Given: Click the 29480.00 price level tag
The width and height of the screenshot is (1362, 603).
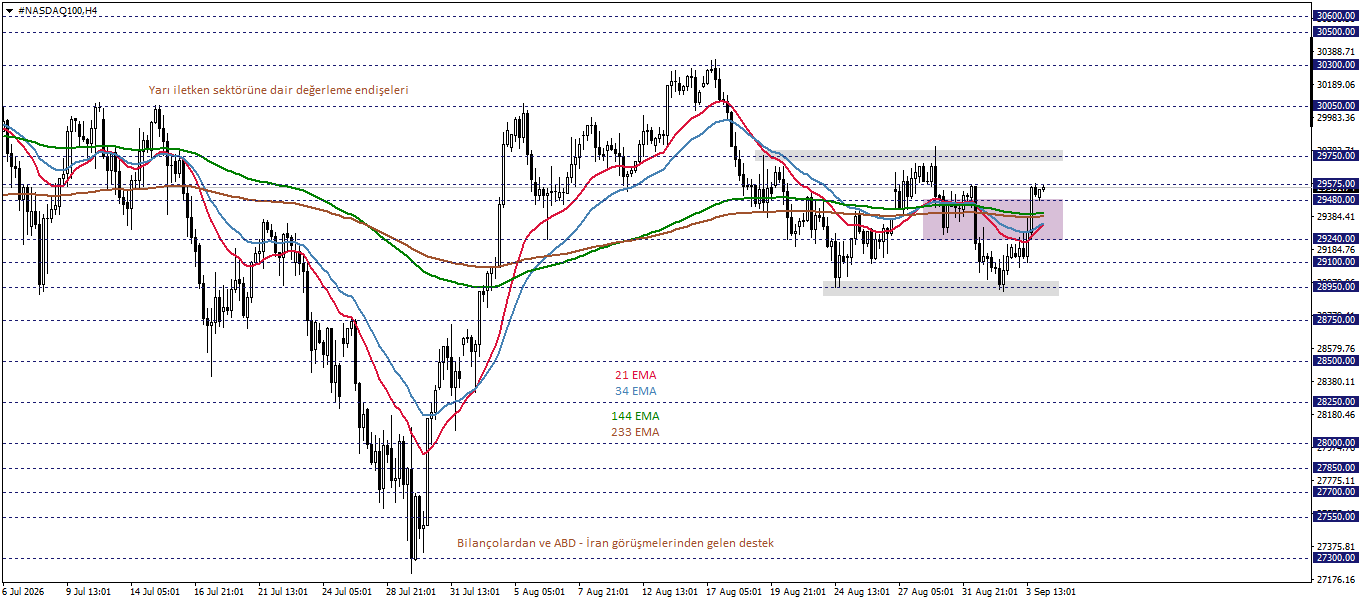Looking at the screenshot, I should [1337, 199].
